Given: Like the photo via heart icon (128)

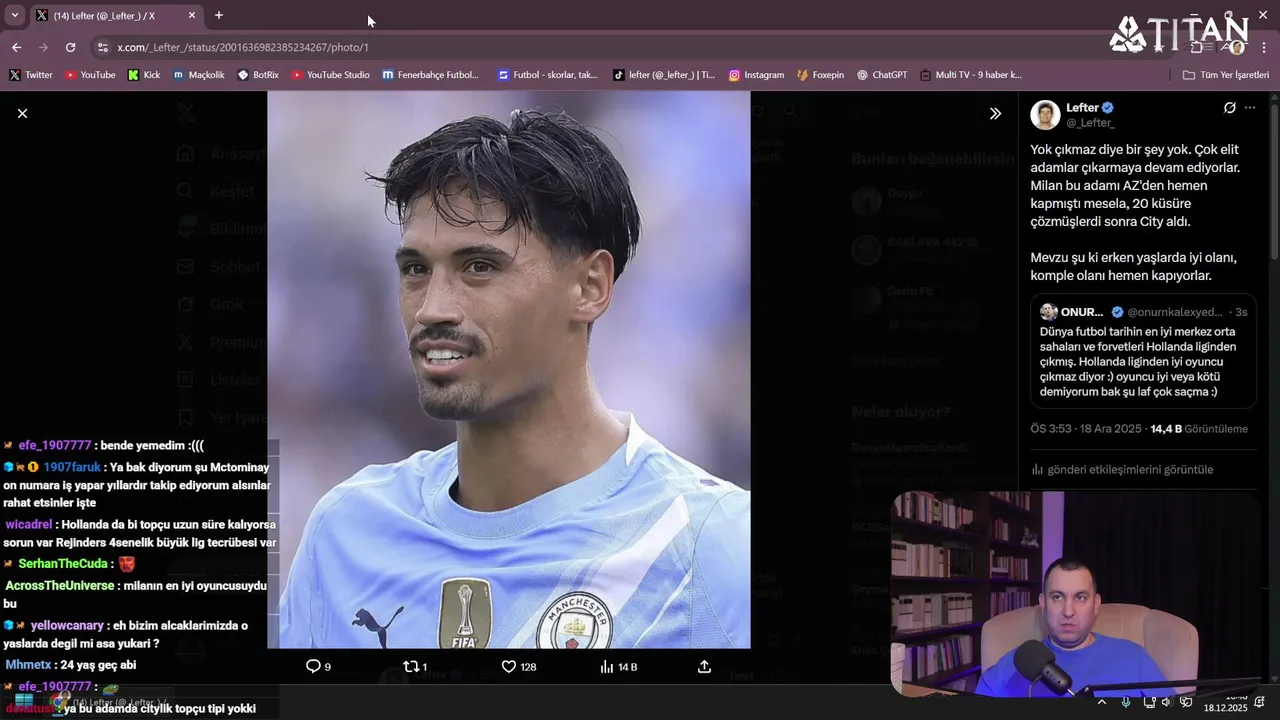Looking at the screenshot, I should pos(518,666).
